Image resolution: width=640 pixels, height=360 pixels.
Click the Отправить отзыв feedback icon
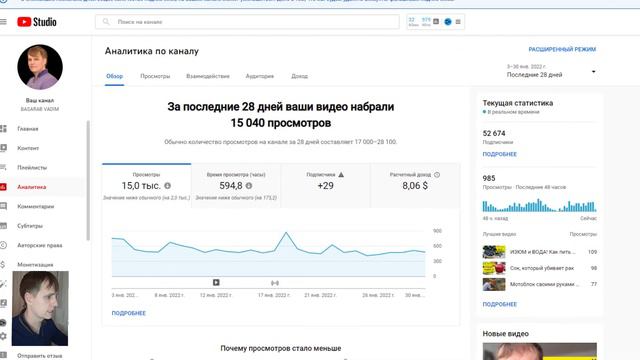[3, 356]
